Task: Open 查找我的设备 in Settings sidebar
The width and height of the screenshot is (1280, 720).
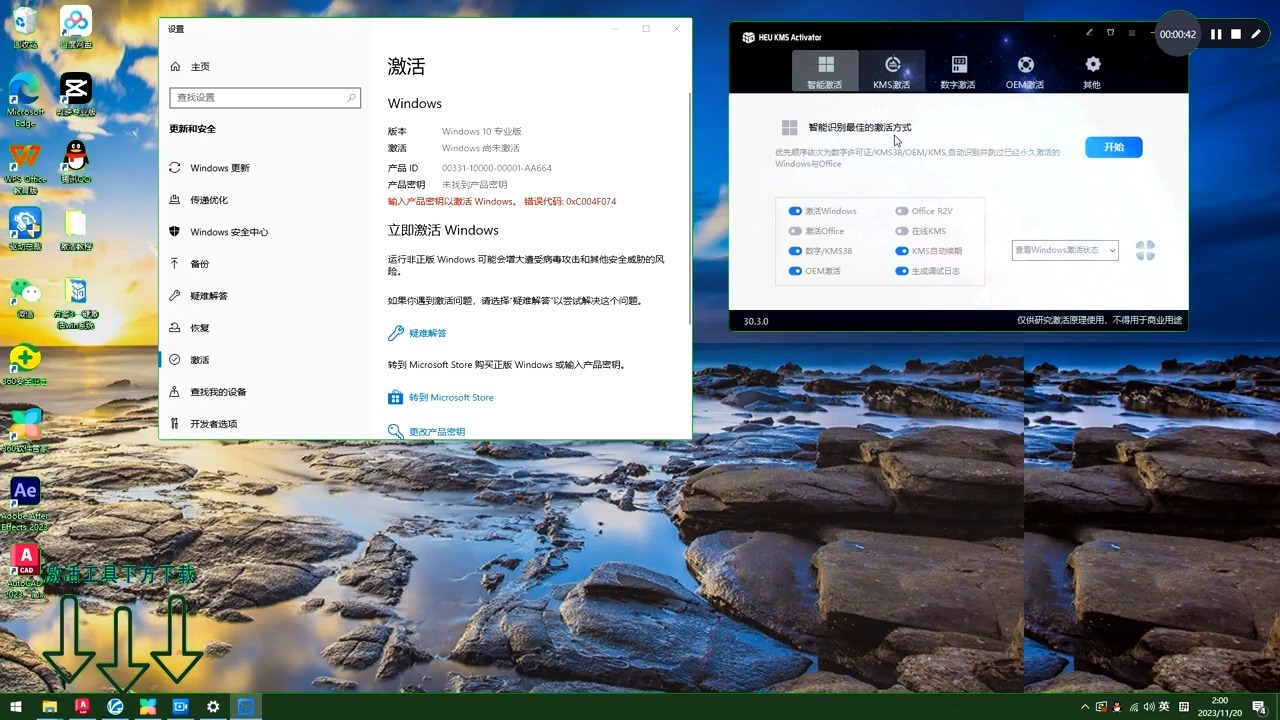Action: (207, 392)
